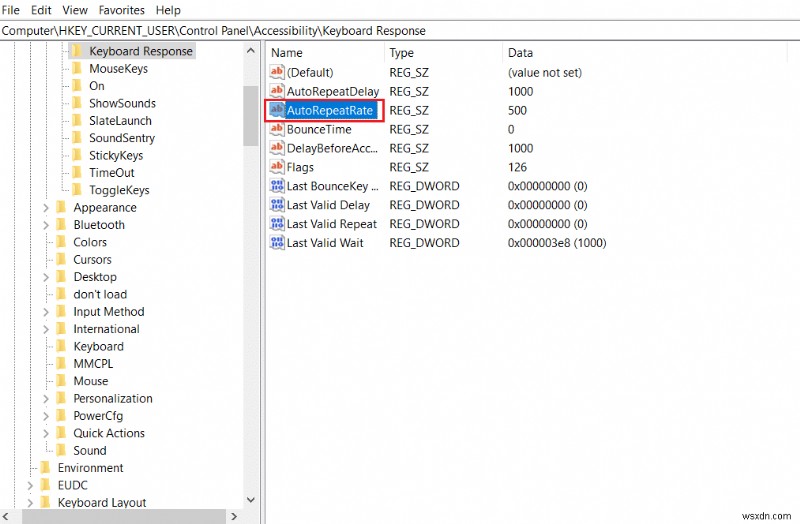This screenshot has width=800, height=524.
Task: Click the AutoRepeatDelay string value icon
Action: tap(277, 91)
